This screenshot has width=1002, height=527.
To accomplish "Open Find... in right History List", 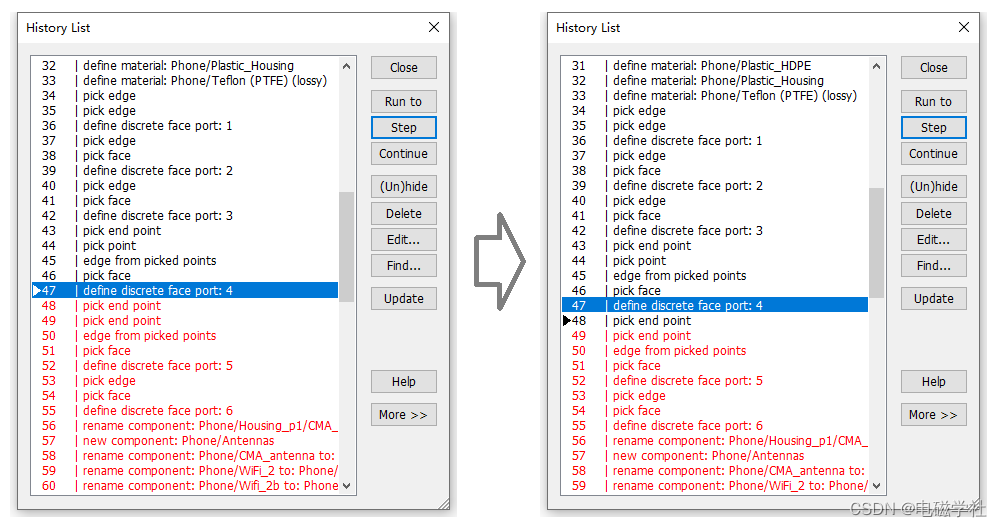I will (x=934, y=266).
